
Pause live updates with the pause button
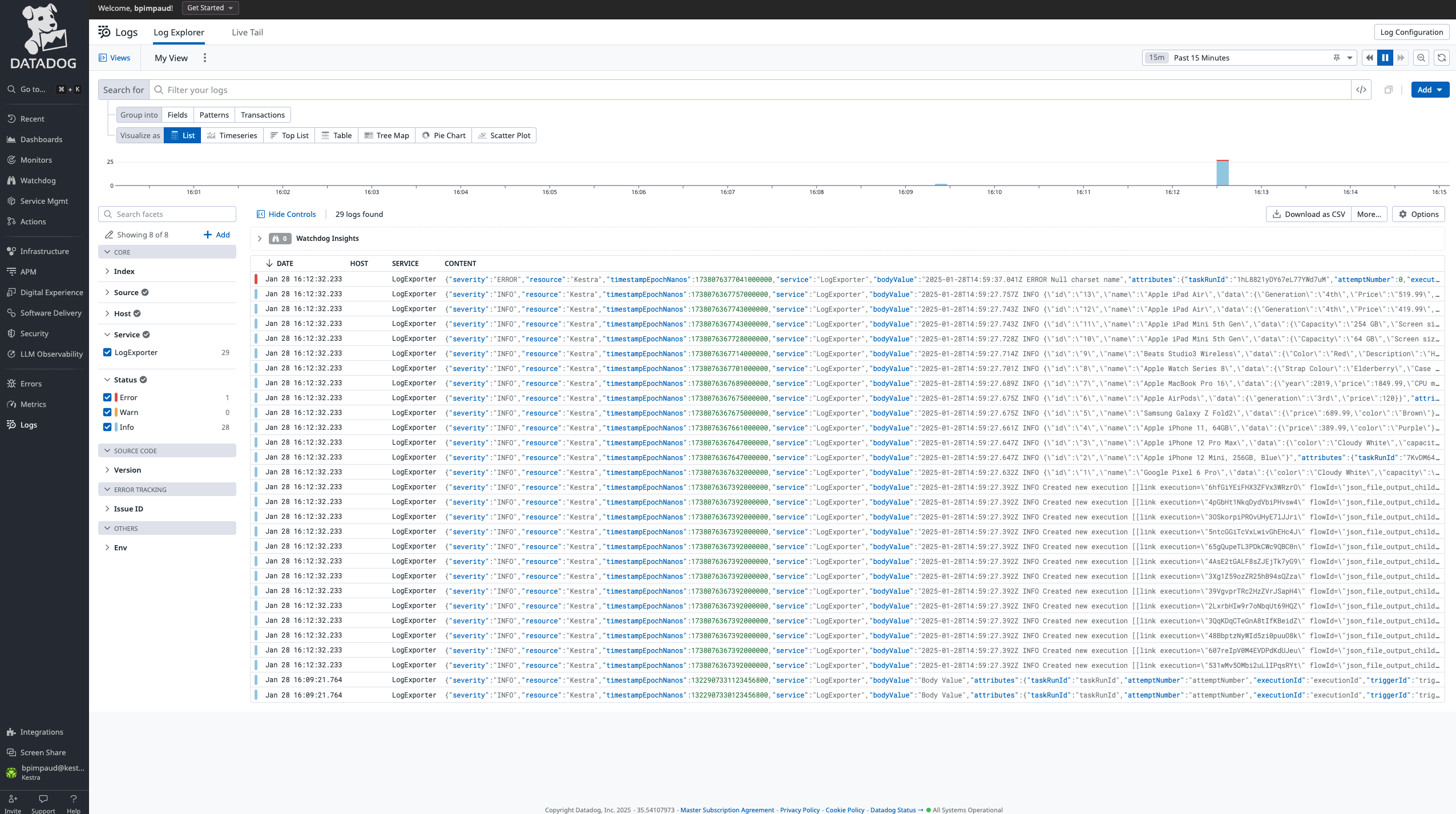[x=1385, y=58]
